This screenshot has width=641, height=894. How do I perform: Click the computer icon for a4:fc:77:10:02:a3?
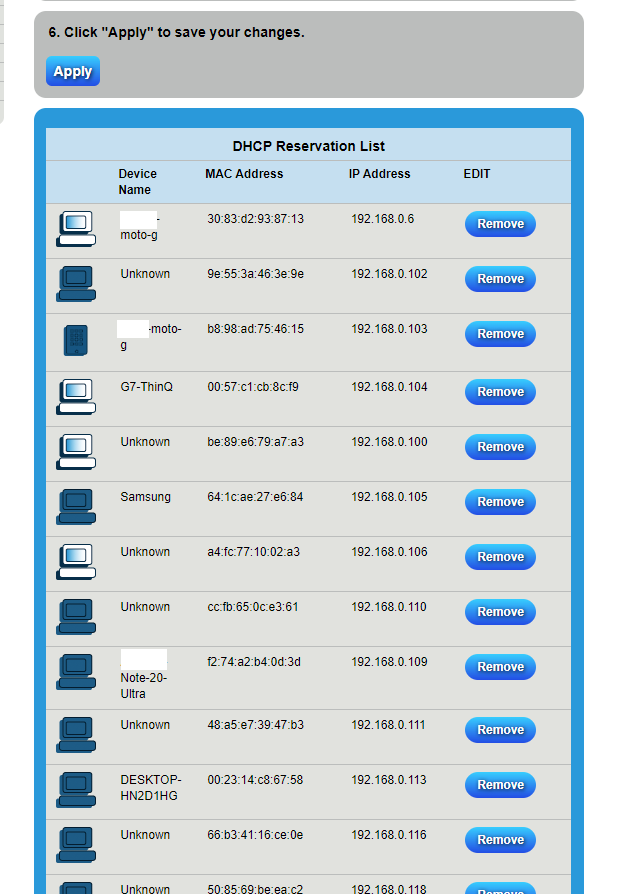coord(76,562)
